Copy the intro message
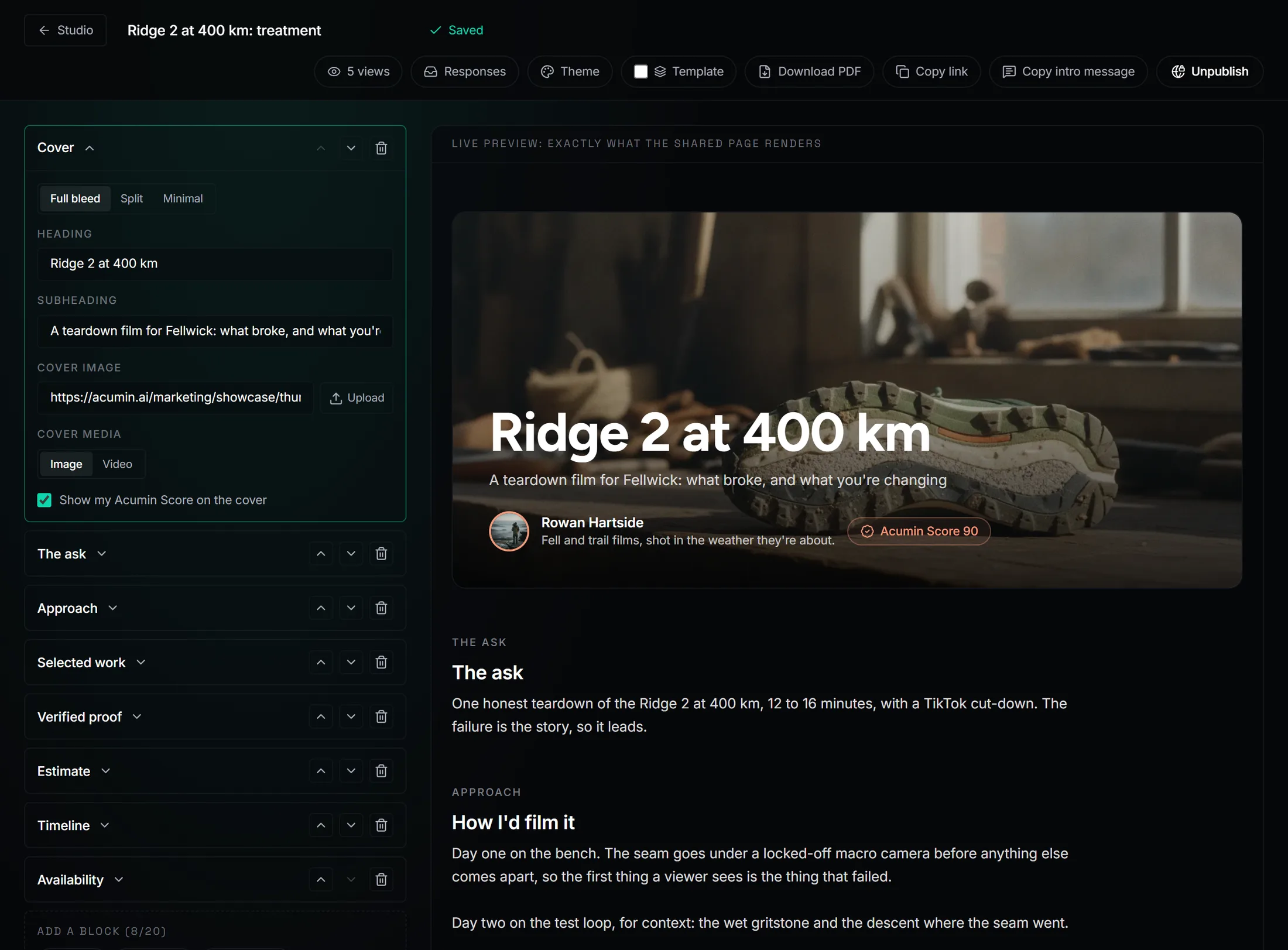This screenshot has width=1288, height=950. tap(1068, 71)
